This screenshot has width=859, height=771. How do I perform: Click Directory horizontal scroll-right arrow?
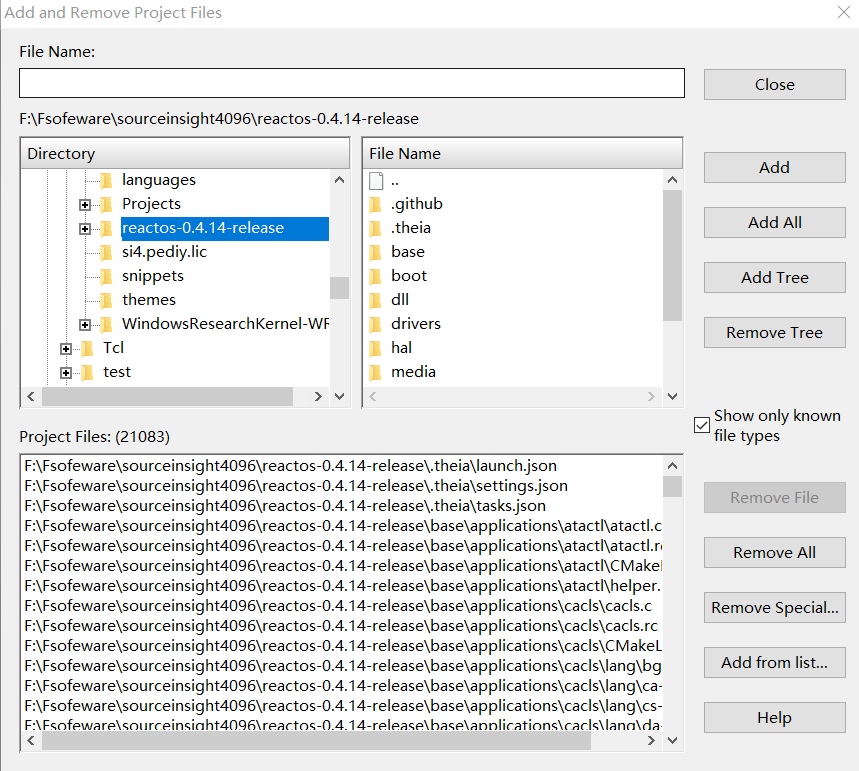pyautogui.click(x=318, y=396)
